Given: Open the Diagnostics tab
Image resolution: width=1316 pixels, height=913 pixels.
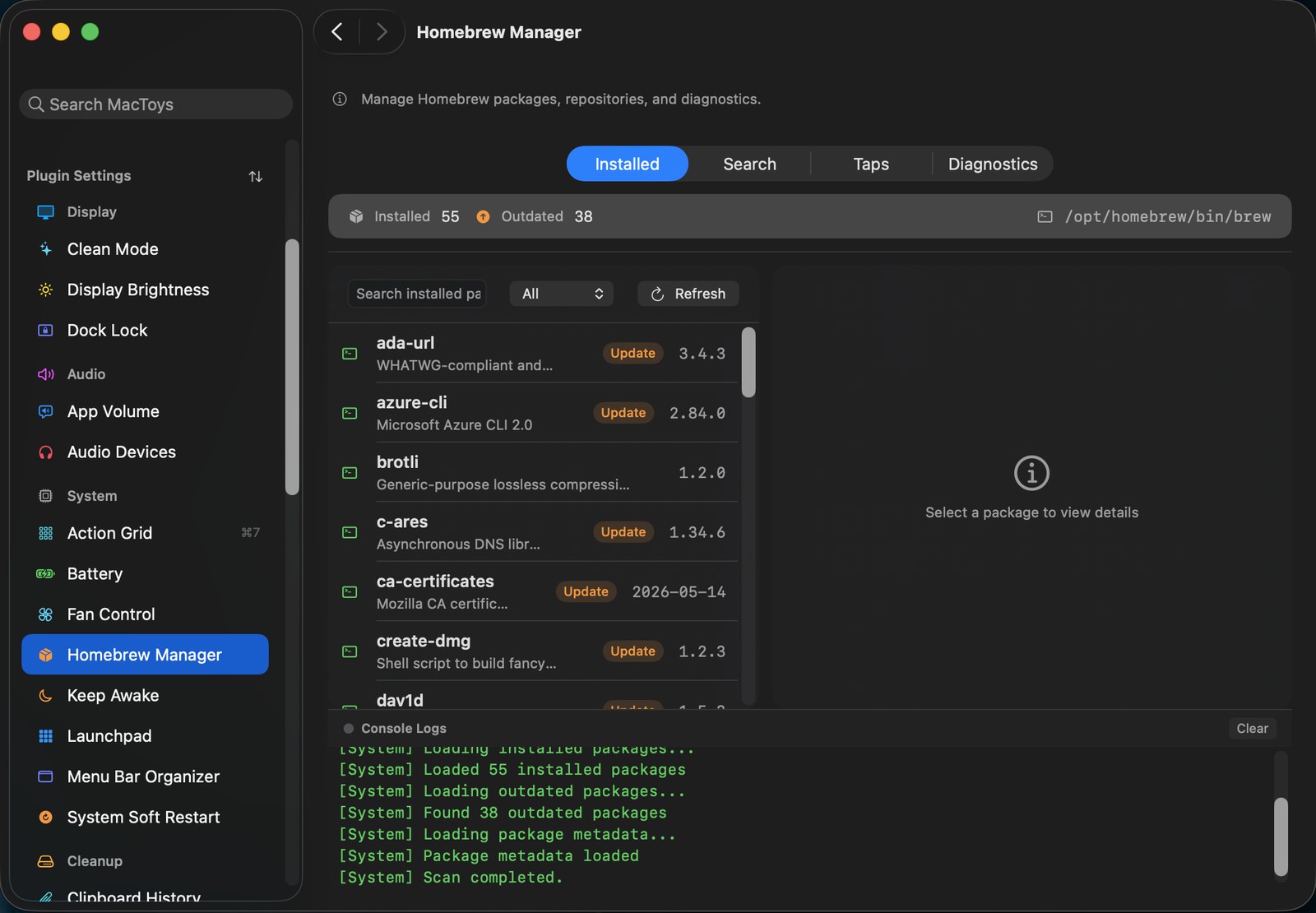Looking at the screenshot, I should coord(993,164).
